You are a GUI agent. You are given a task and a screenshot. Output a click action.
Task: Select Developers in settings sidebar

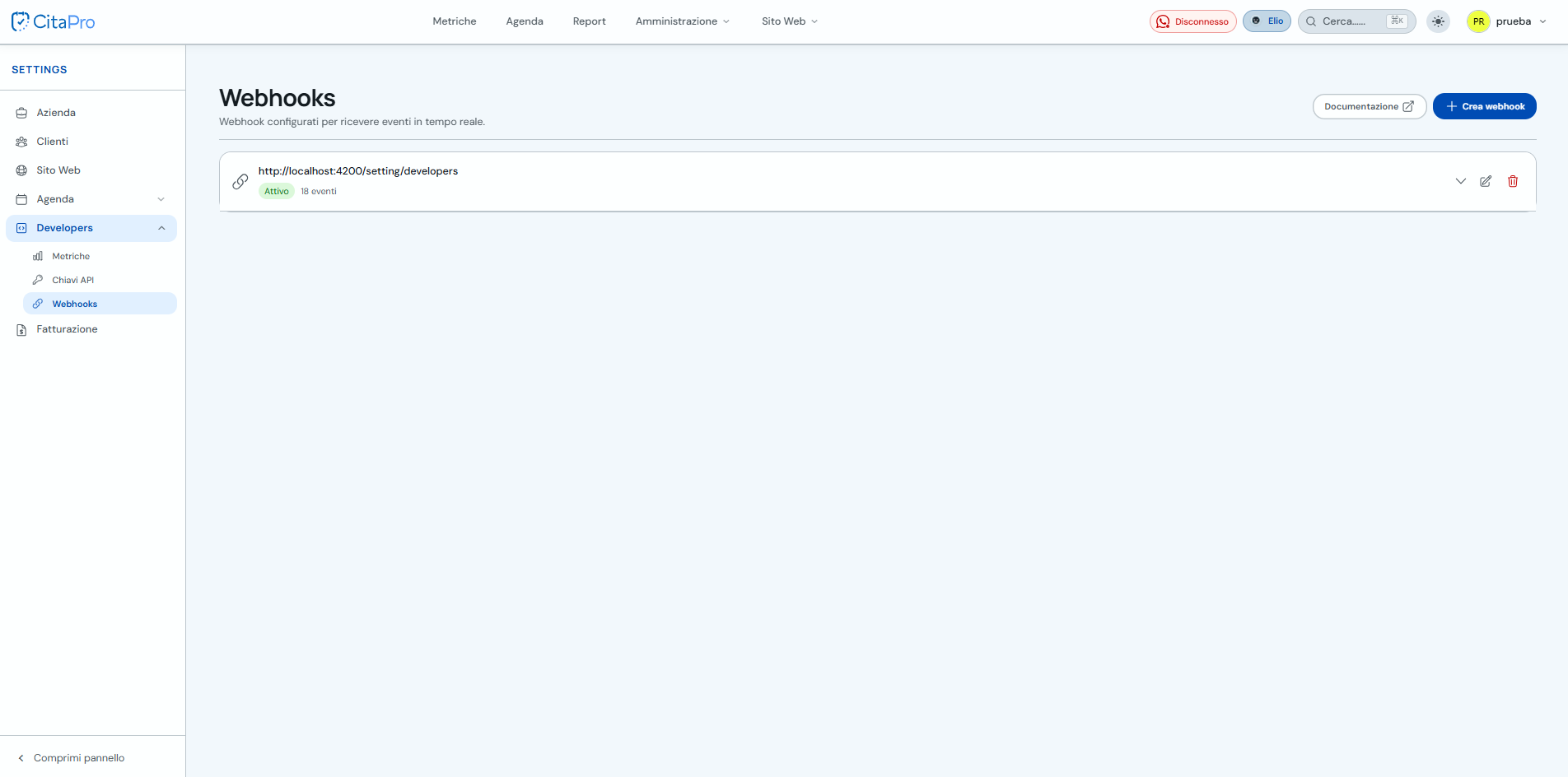click(x=91, y=228)
